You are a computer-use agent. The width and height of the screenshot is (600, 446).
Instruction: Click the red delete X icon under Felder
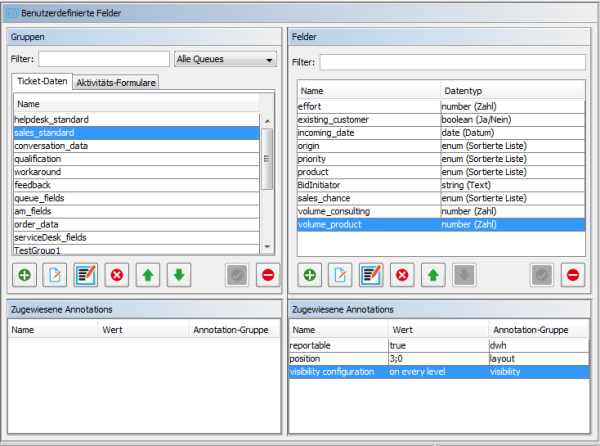pos(402,274)
